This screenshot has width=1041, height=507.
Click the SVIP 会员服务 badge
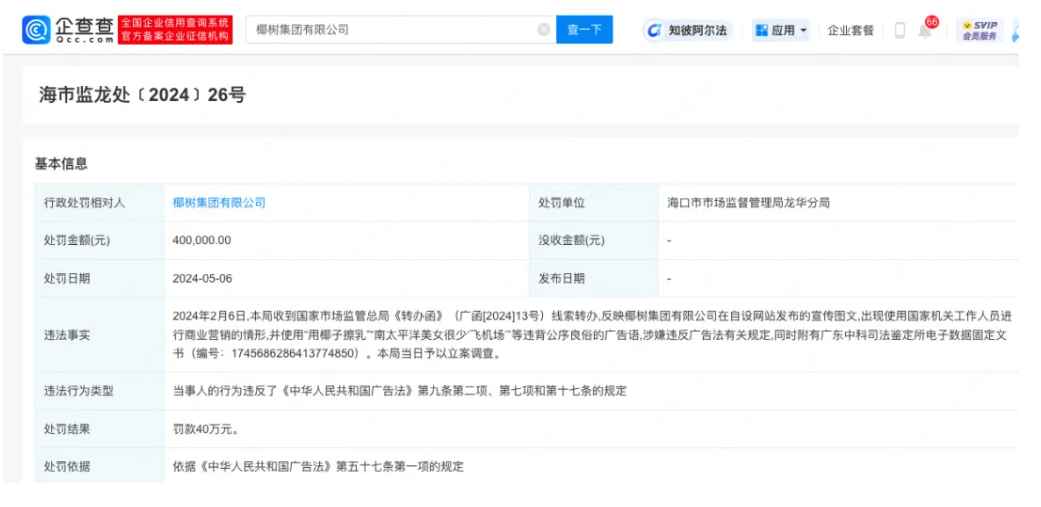click(x=978, y=30)
